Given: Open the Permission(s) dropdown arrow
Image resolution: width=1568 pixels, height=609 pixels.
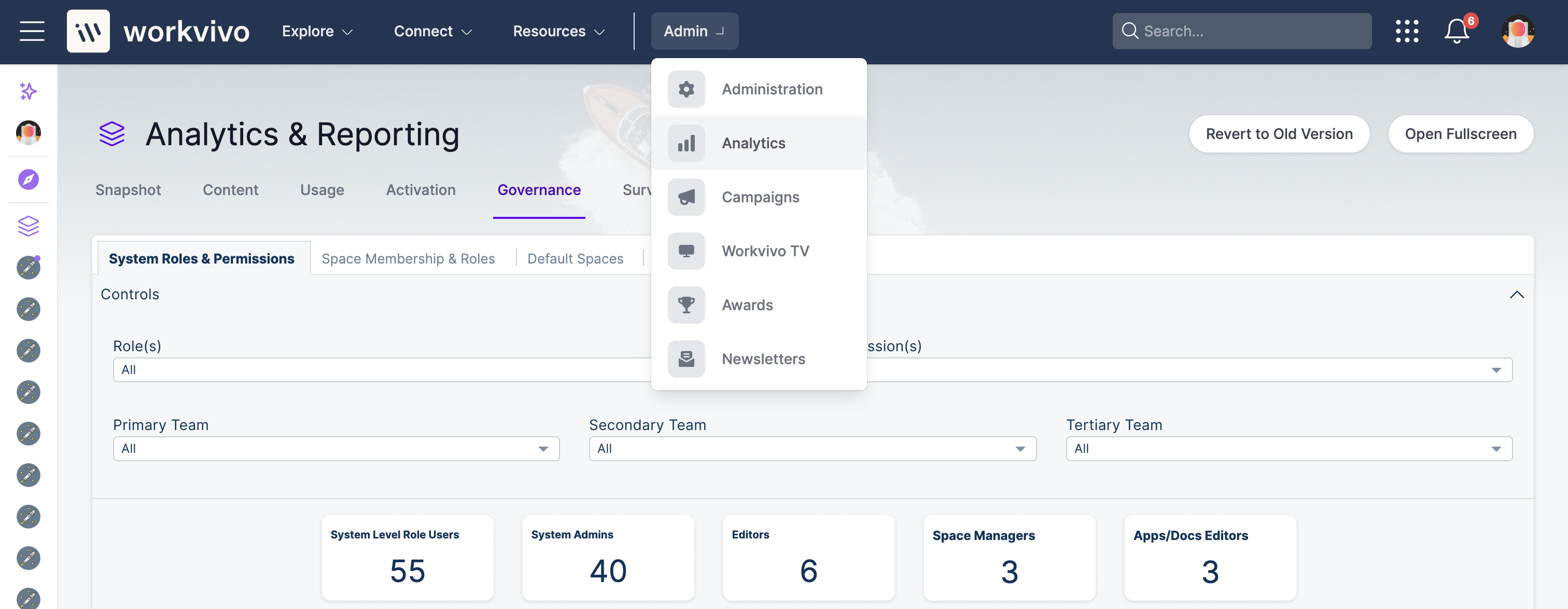Looking at the screenshot, I should click(x=1495, y=370).
